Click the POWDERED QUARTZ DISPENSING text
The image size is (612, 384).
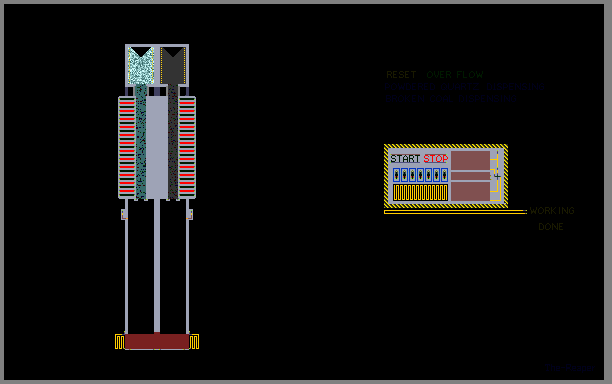pos(465,87)
